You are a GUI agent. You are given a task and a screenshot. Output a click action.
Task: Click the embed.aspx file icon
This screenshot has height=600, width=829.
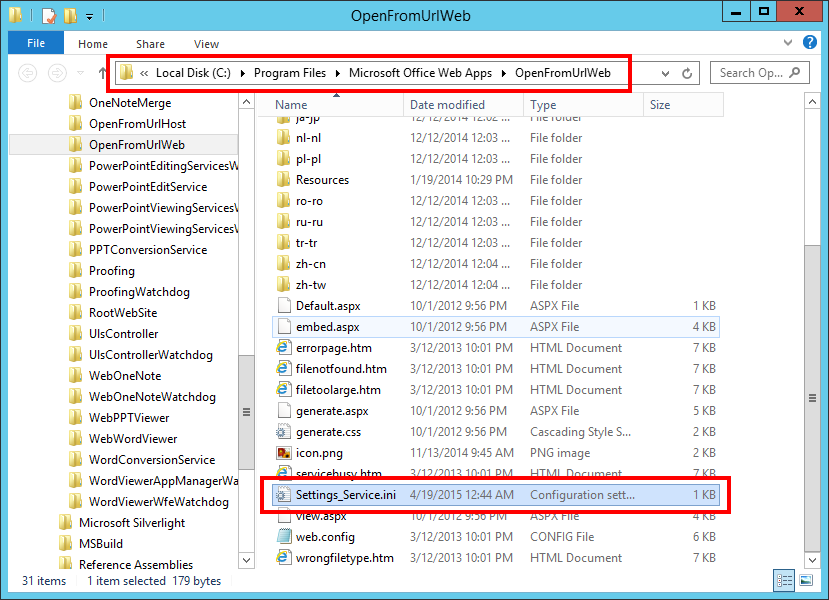(284, 327)
